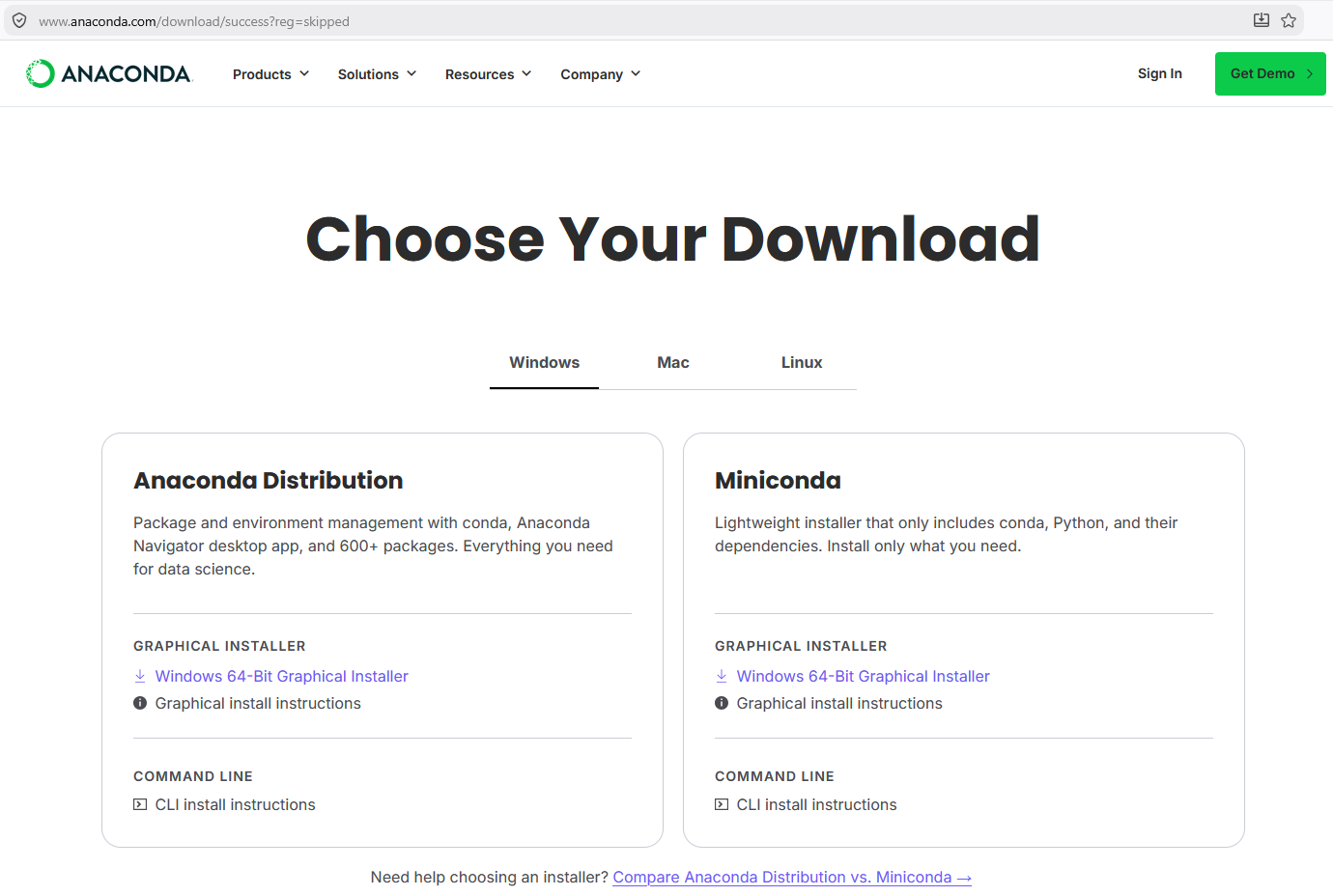The image size is (1333, 896).
Task: Click the Anaconda Distribution card heading
Action: (269, 480)
